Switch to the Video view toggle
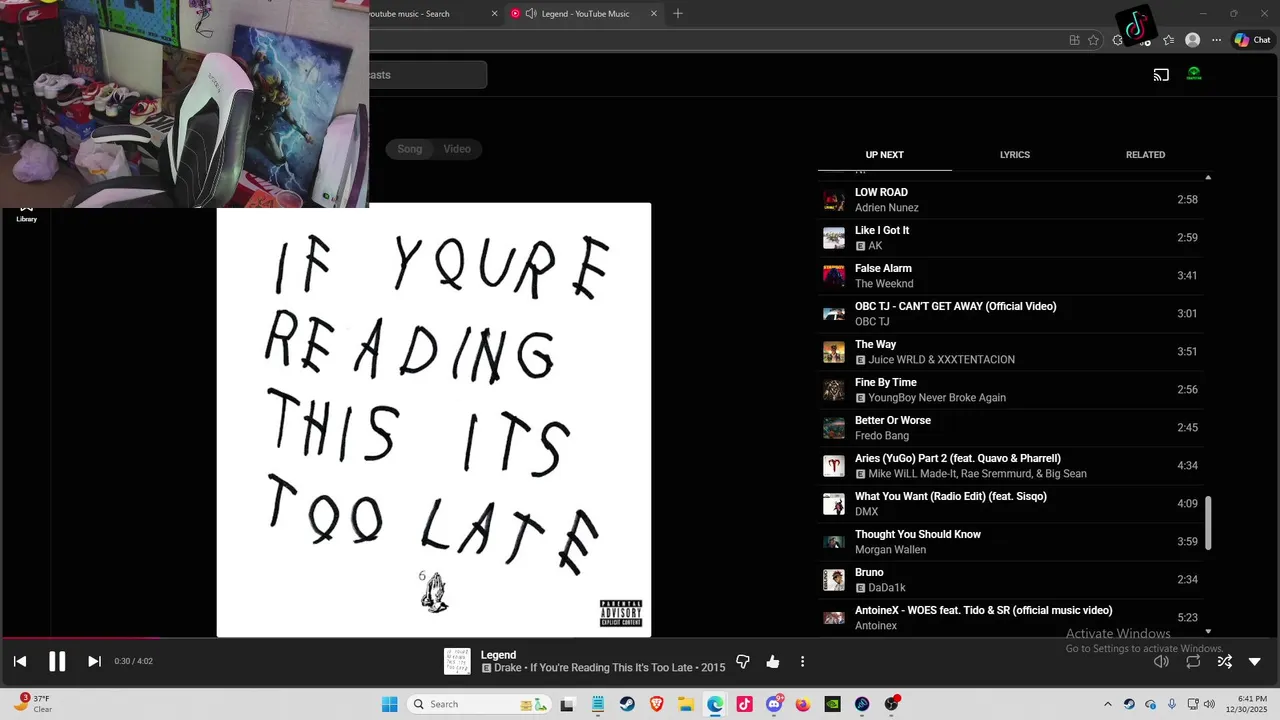The height and width of the screenshot is (720, 1280). click(x=457, y=149)
